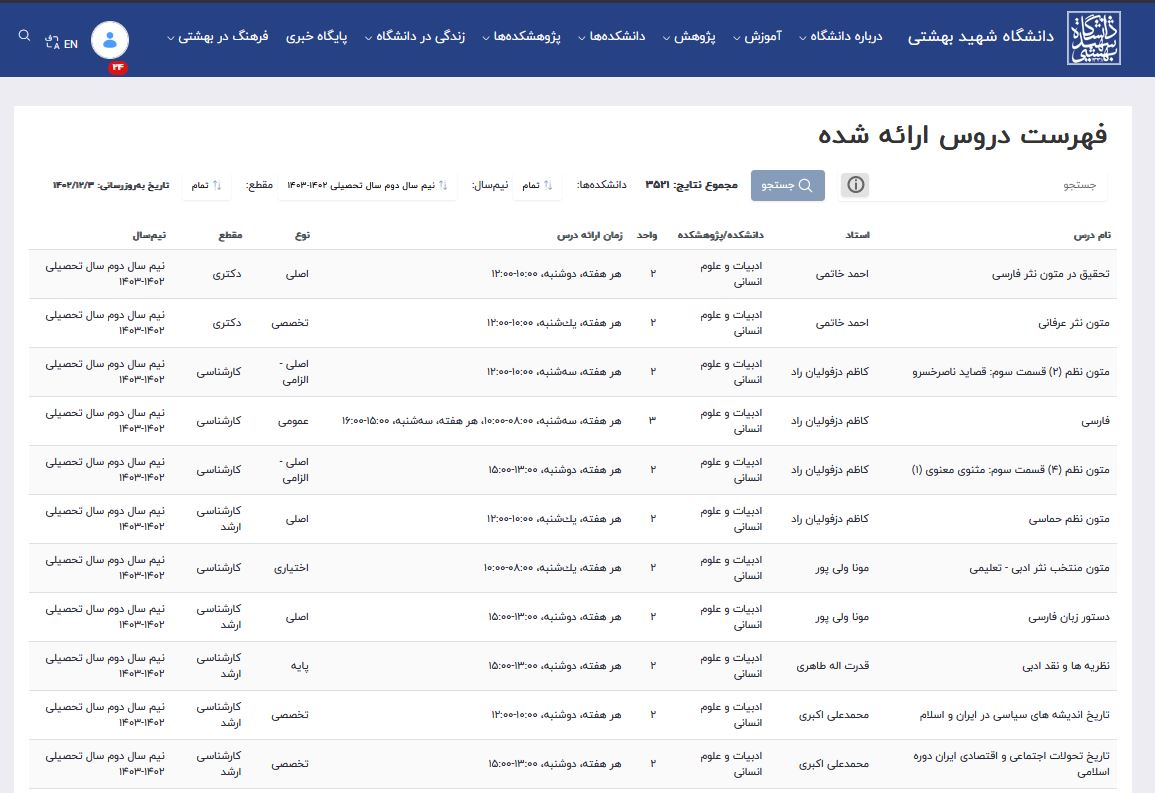Click the info icon beside search box
Screen dimensions: 1155x793
click(854, 185)
